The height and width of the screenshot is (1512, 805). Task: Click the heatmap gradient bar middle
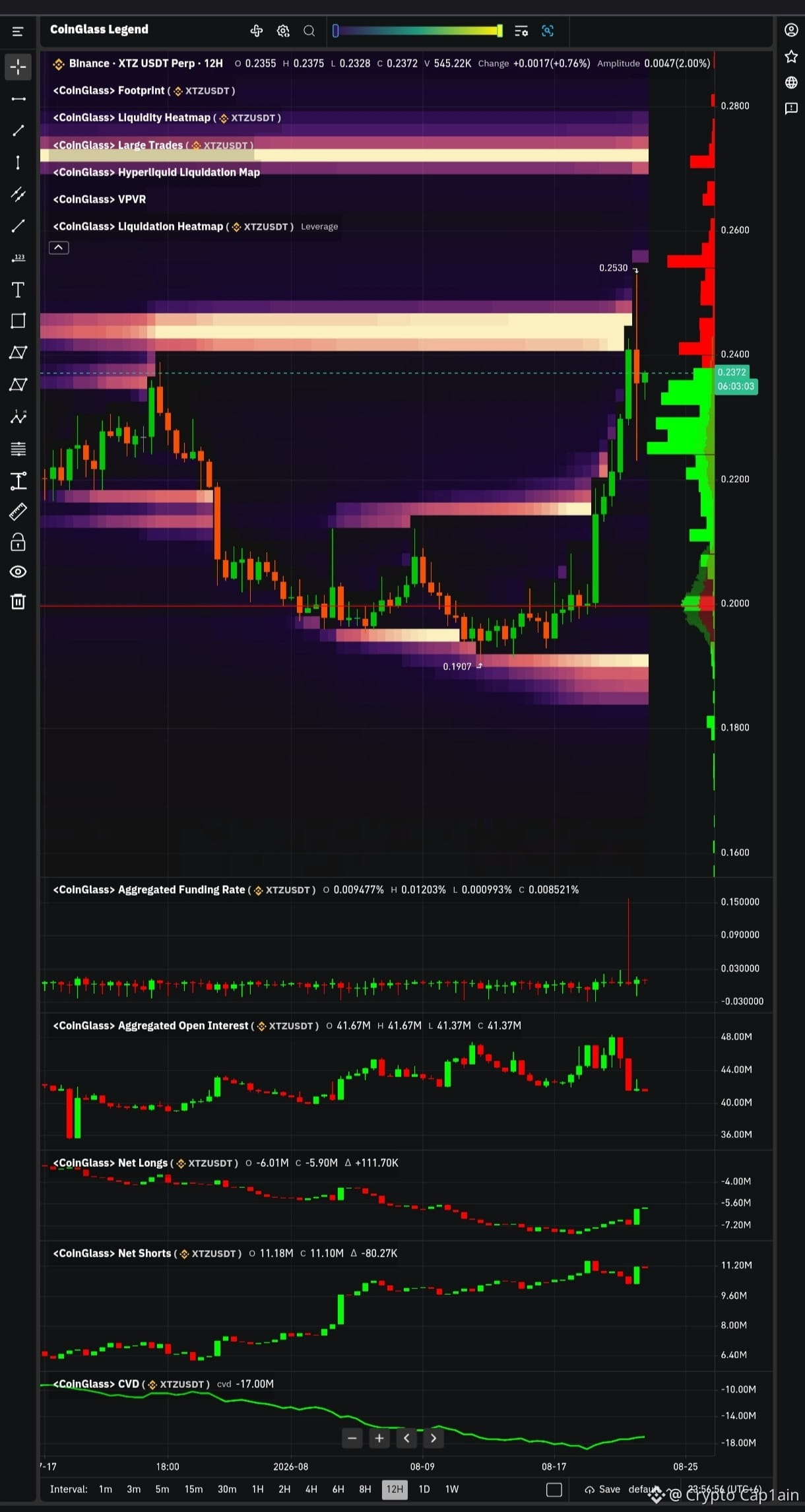click(x=418, y=31)
